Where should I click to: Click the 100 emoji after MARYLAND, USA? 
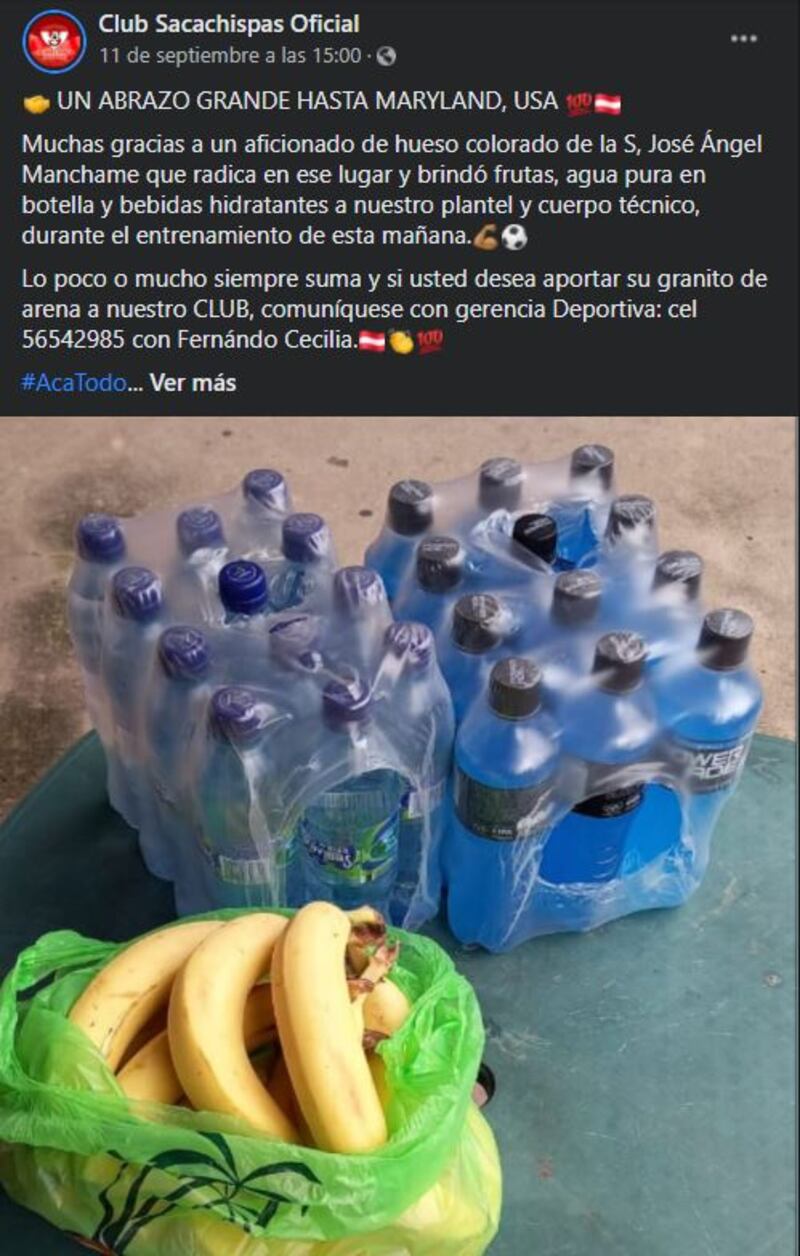pyautogui.click(x=579, y=102)
